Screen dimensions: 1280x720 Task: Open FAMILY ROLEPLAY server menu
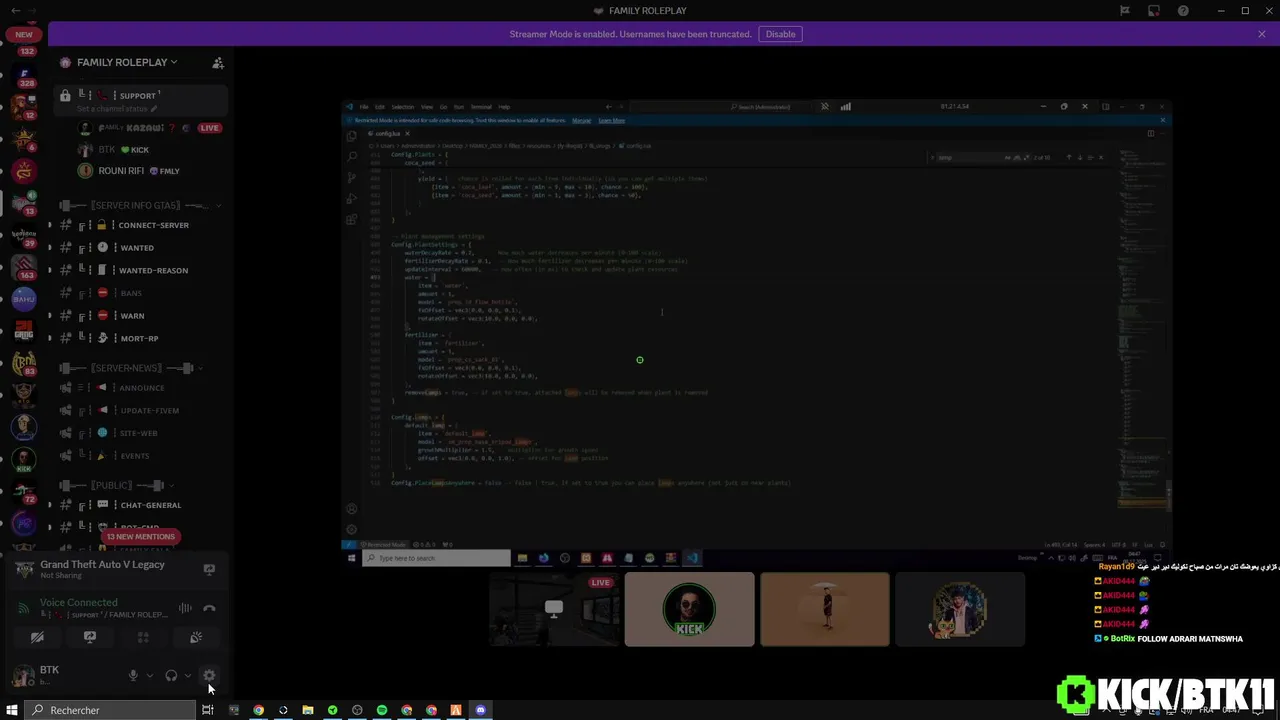(x=127, y=62)
